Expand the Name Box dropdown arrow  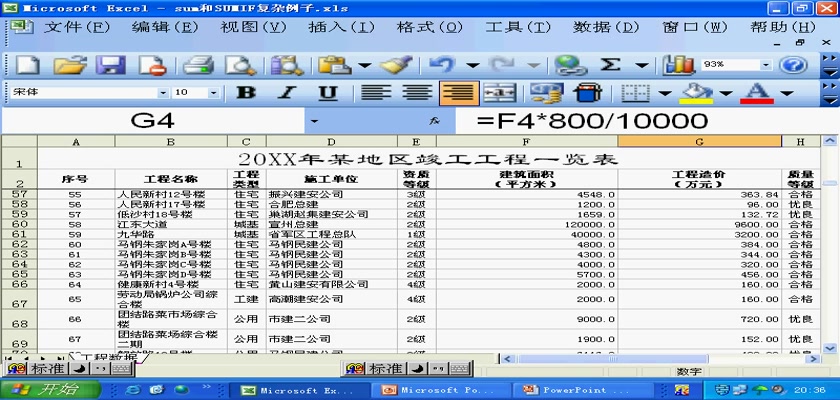point(314,121)
